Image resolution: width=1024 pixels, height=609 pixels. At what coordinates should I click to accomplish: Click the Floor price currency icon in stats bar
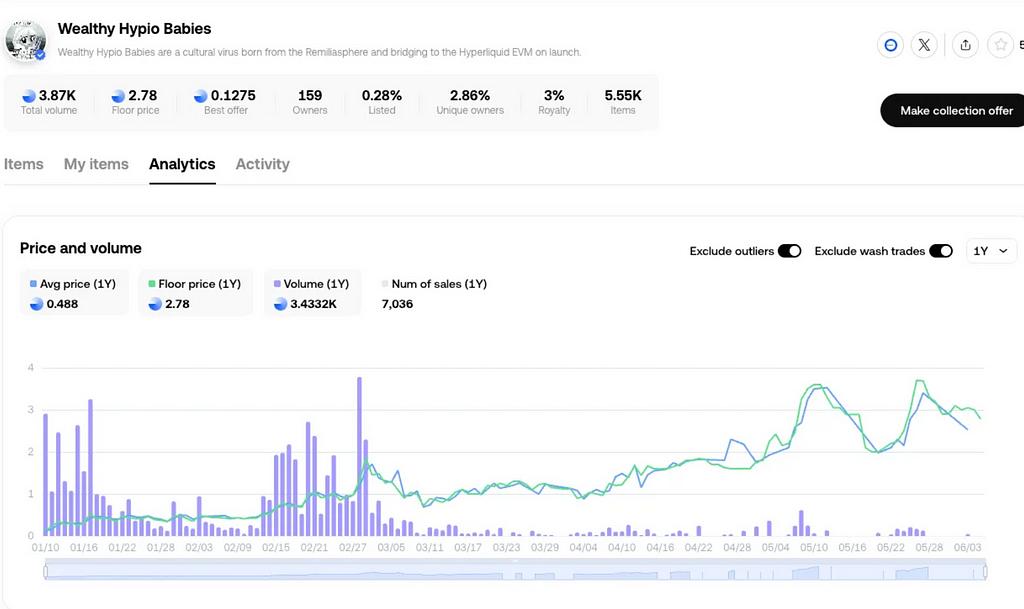(118, 96)
